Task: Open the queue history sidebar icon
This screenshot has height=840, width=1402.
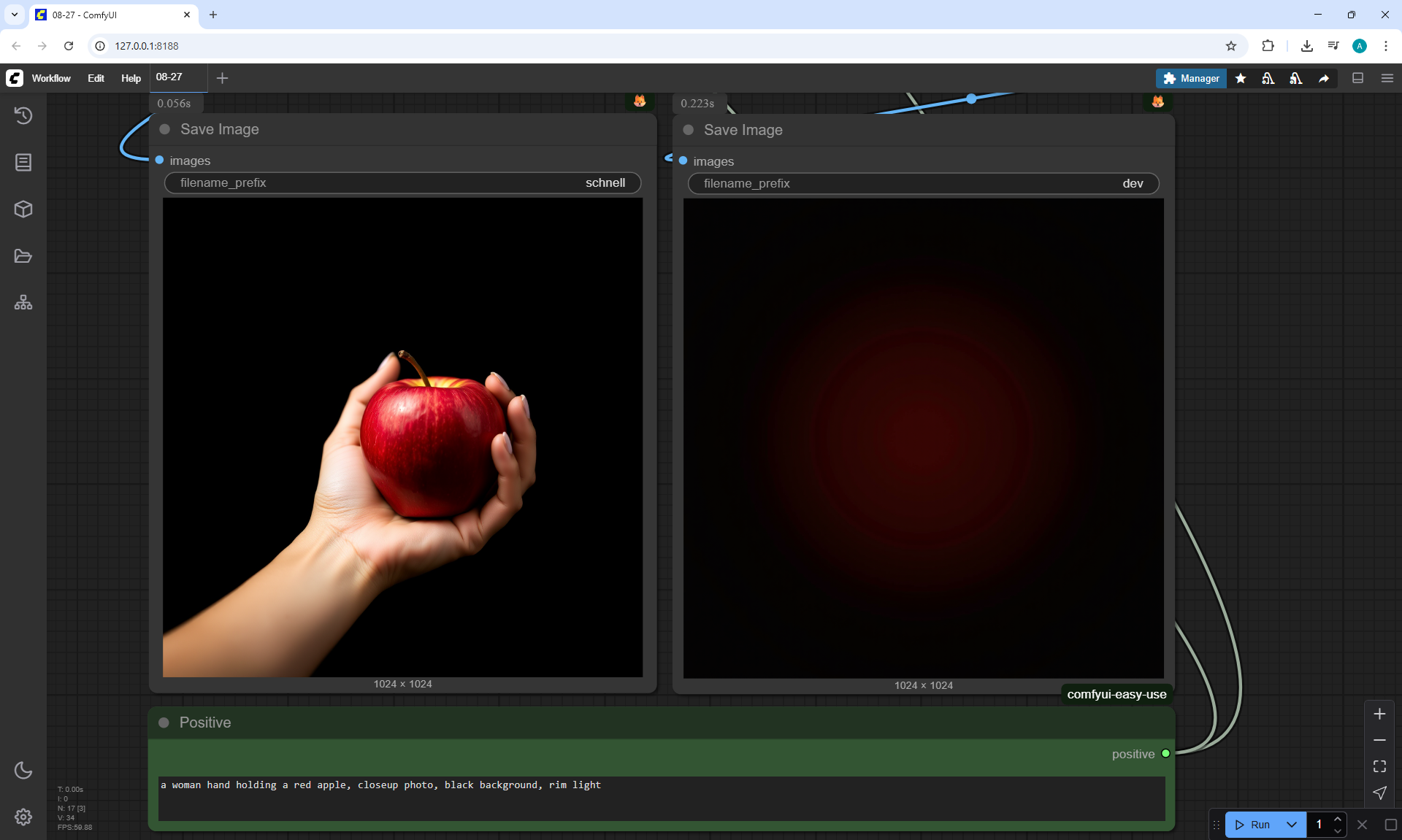Action: point(23,115)
